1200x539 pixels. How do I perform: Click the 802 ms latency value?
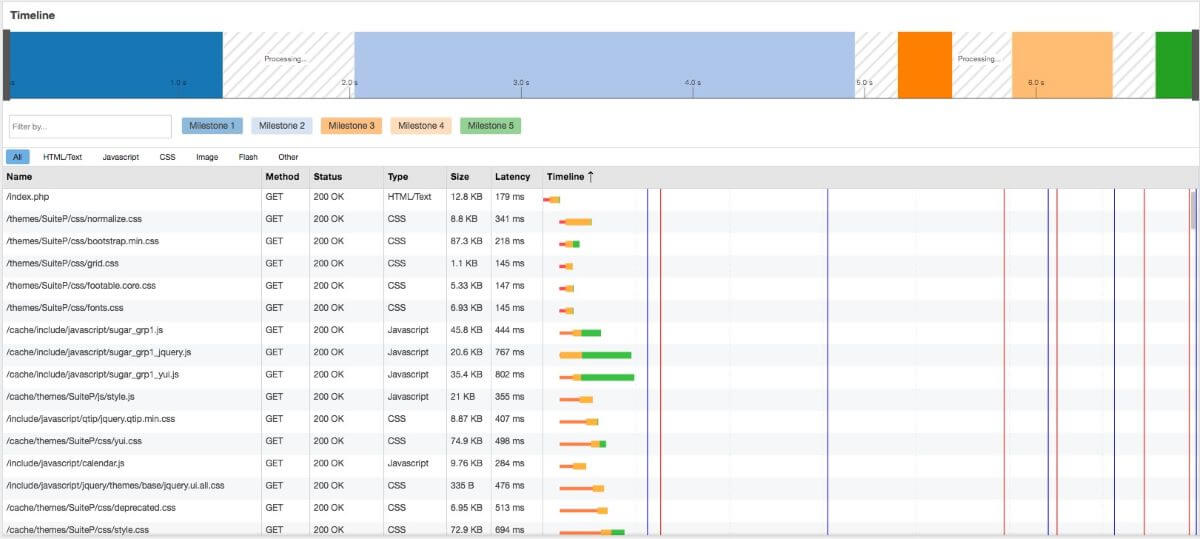(x=510, y=375)
